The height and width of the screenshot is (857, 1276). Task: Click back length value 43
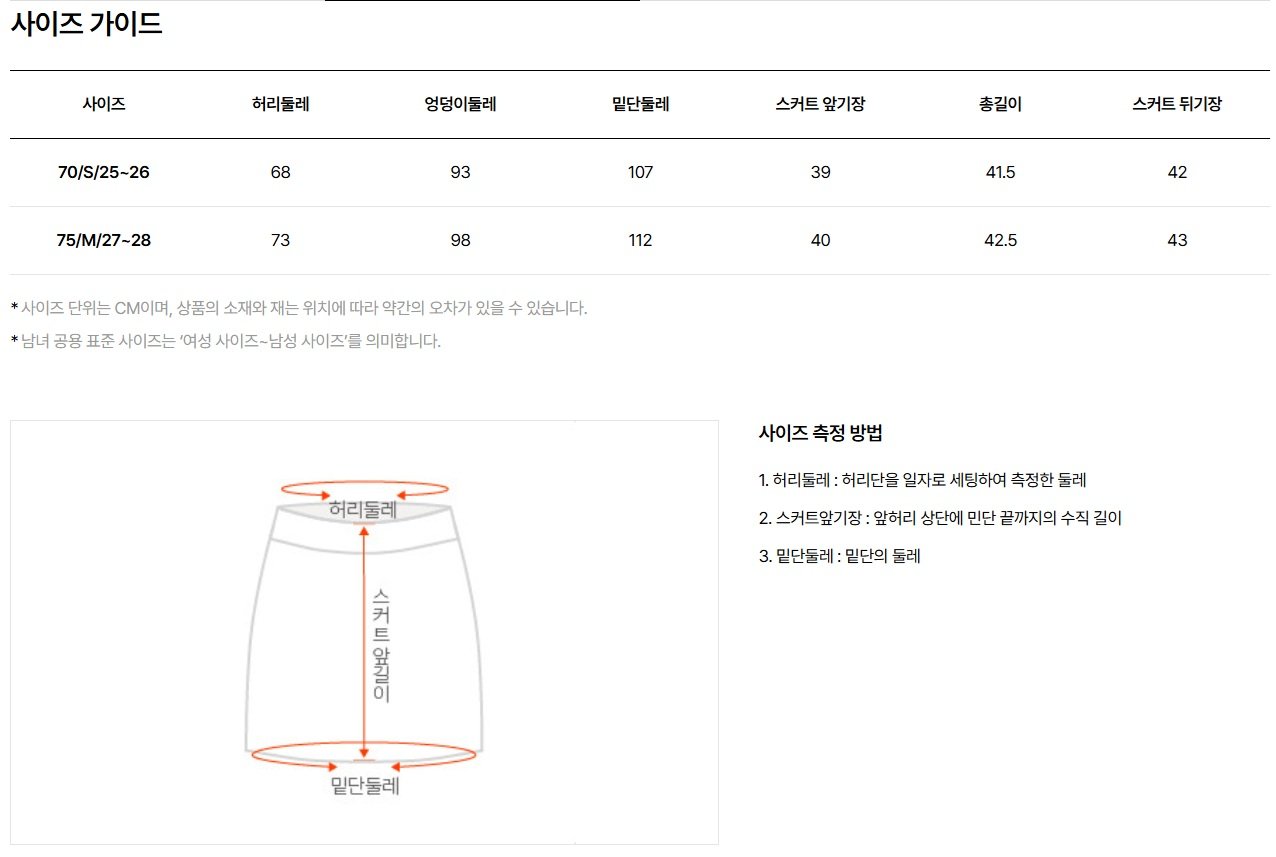coord(1177,240)
